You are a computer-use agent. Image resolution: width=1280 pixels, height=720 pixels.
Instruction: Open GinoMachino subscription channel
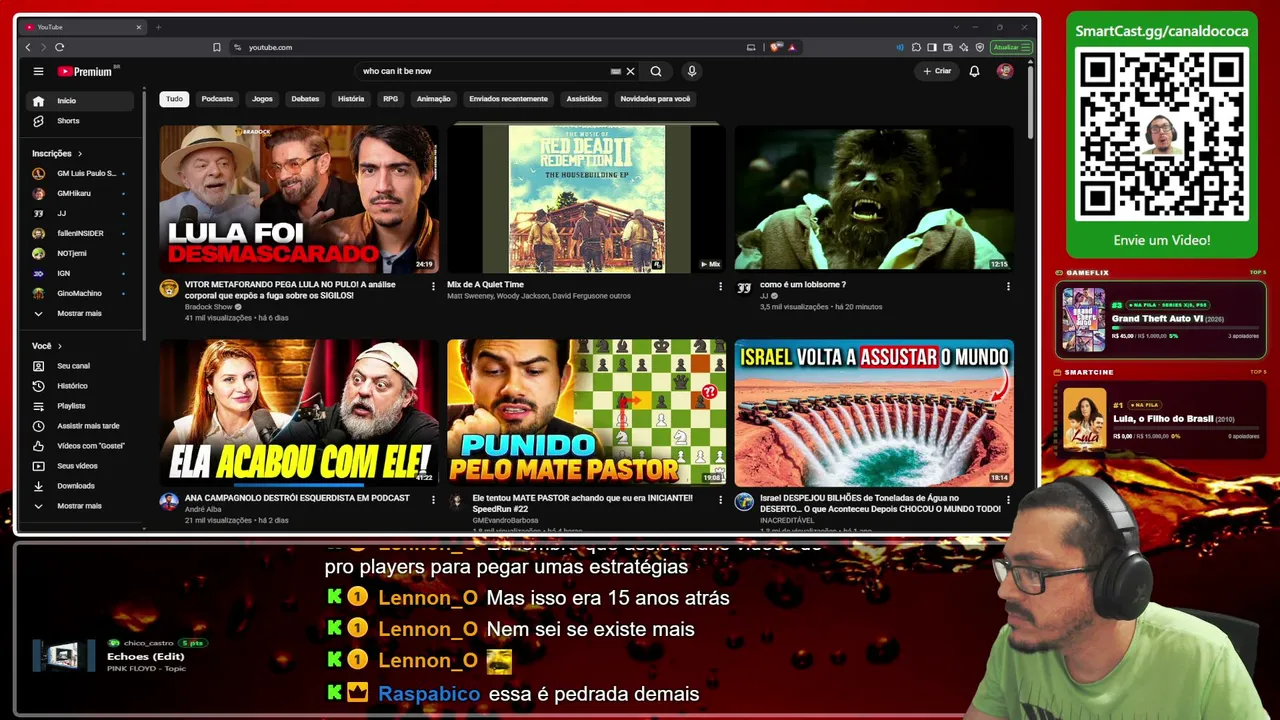(x=80, y=293)
